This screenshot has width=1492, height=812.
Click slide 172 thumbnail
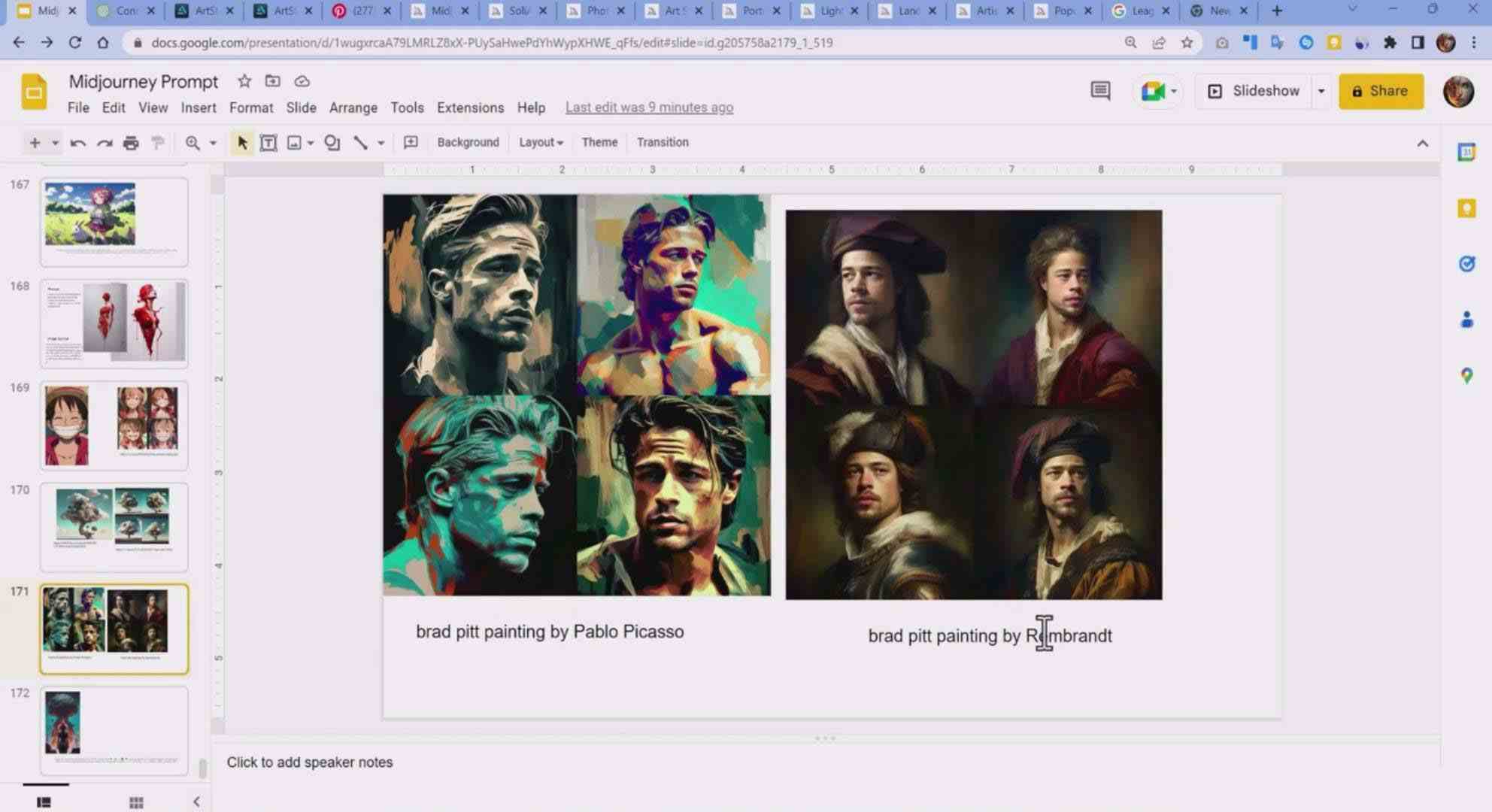click(x=112, y=725)
